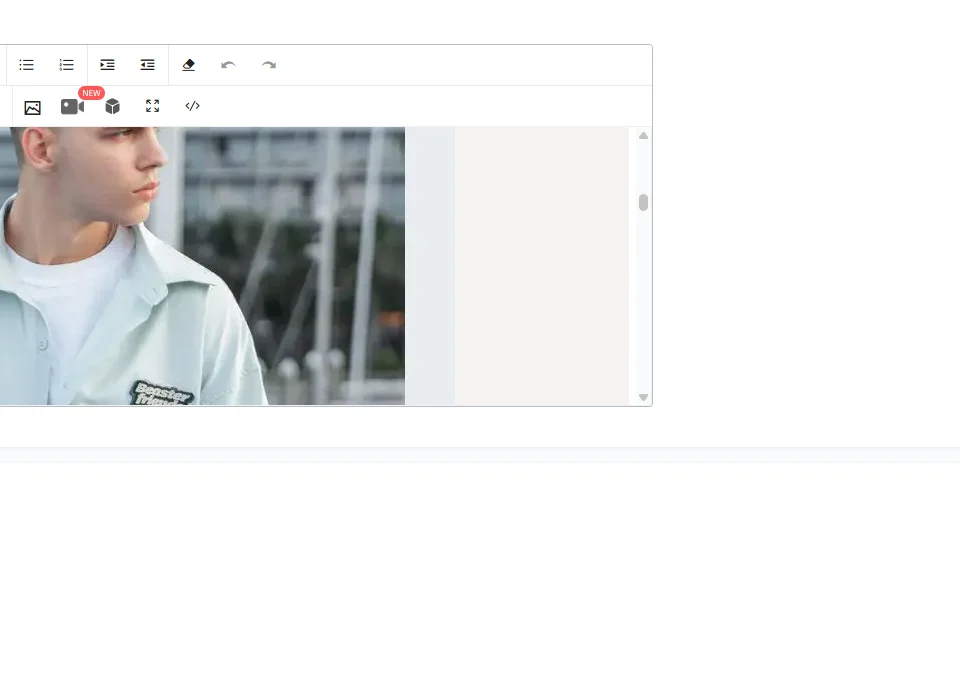Clear formatting with the eraser icon
Viewport: 960px width, 692px height.
tap(189, 65)
